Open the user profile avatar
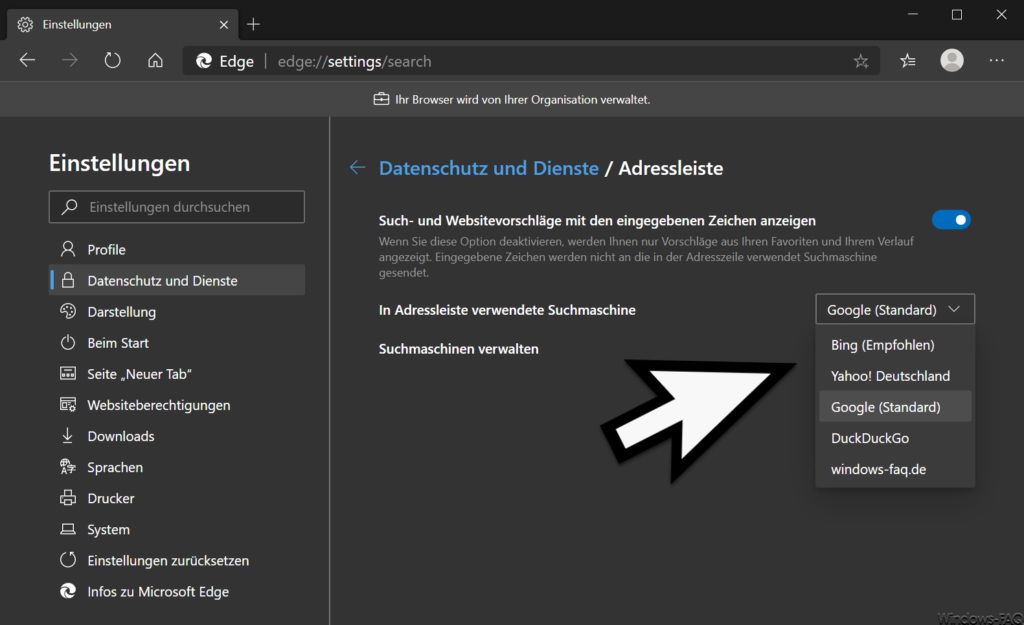 tap(952, 60)
